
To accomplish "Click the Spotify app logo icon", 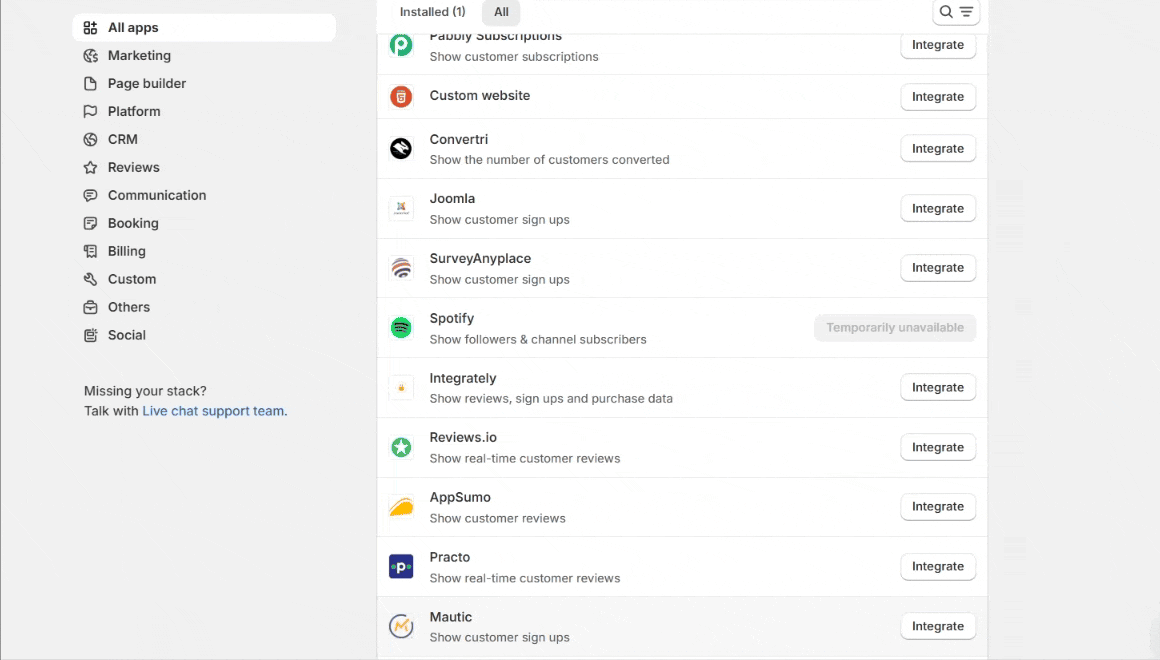I will click(401, 328).
